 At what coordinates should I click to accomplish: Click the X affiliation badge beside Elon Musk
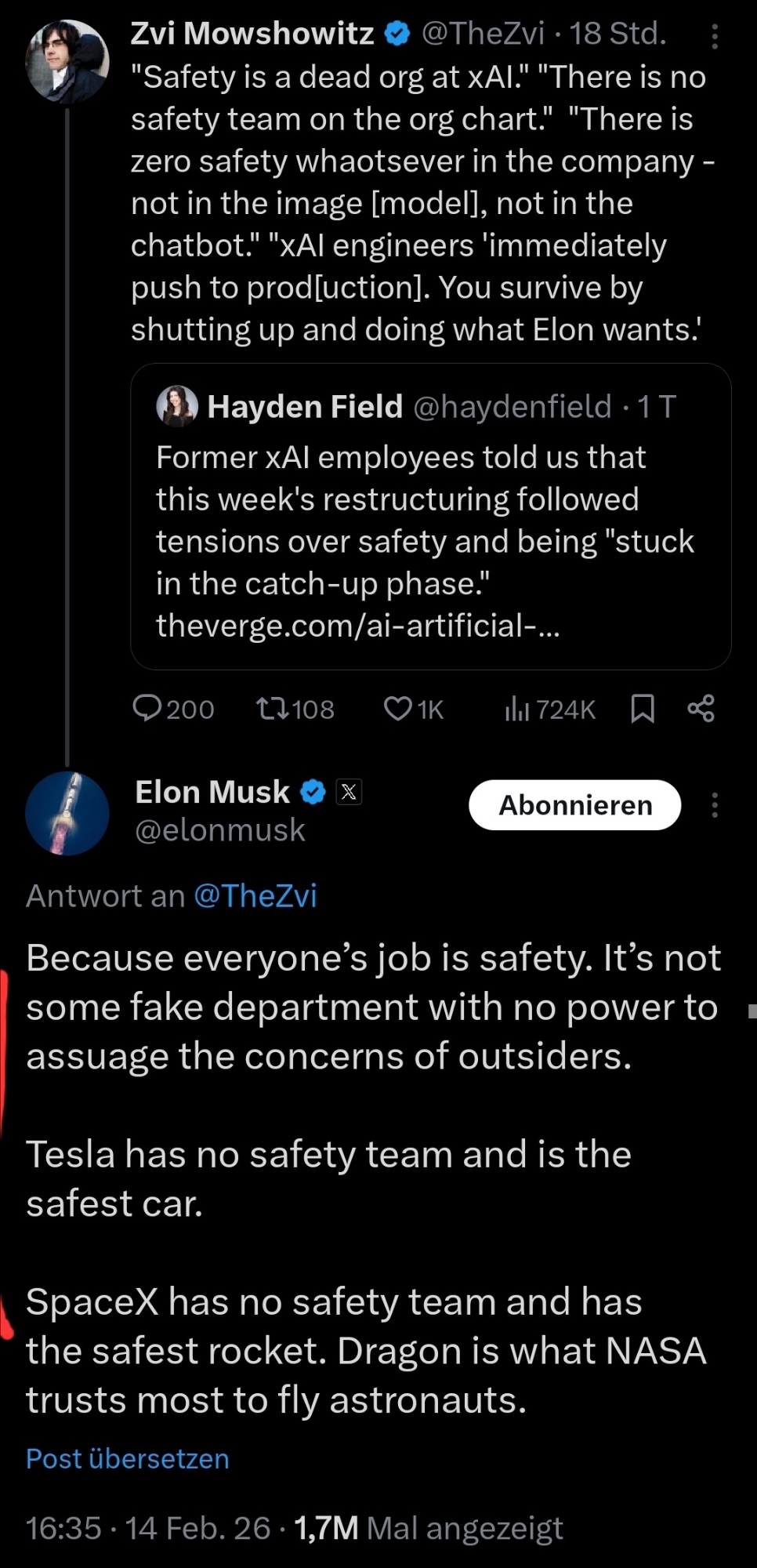pos(349,792)
